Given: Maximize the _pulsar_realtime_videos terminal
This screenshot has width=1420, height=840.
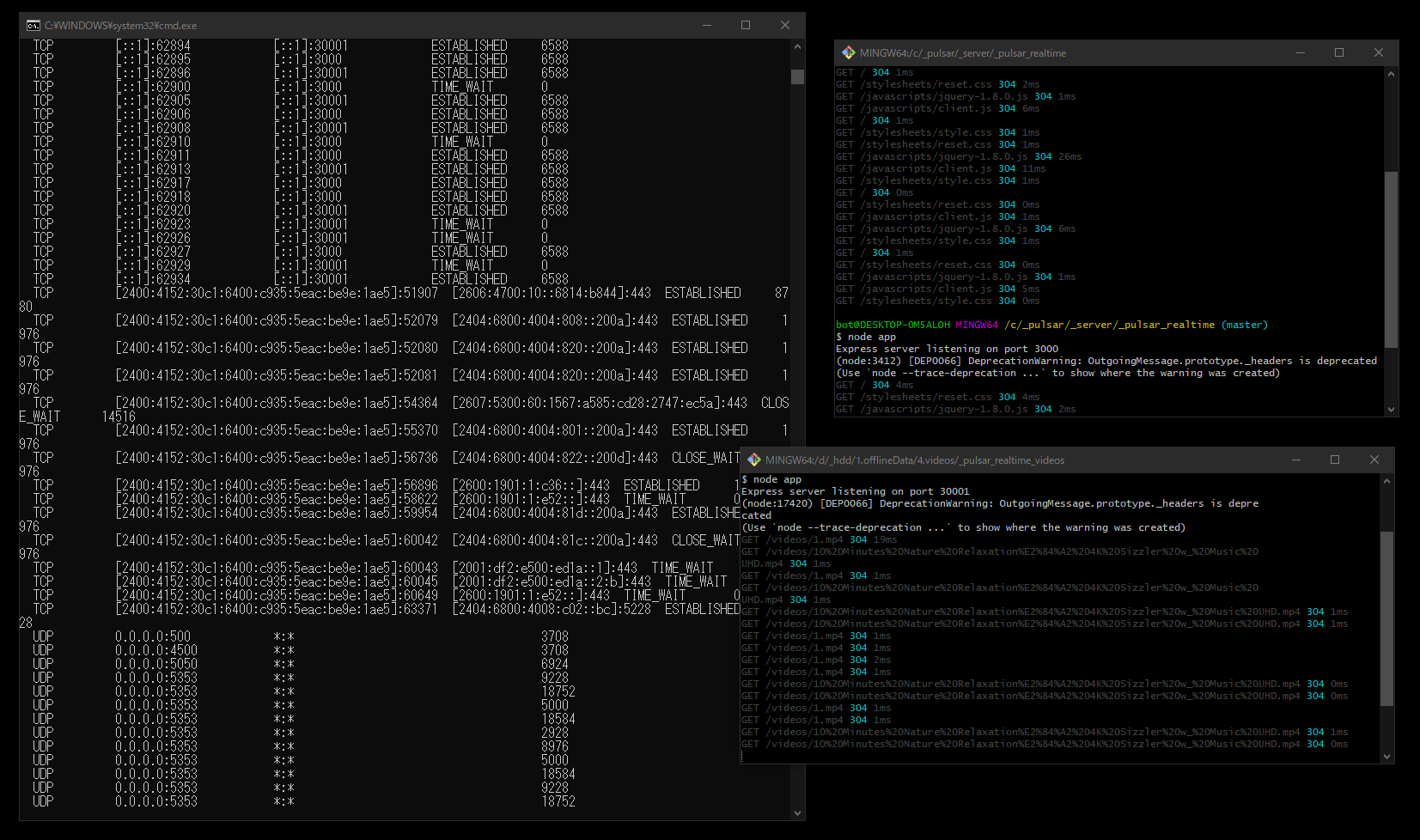Looking at the screenshot, I should (x=1335, y=460).
